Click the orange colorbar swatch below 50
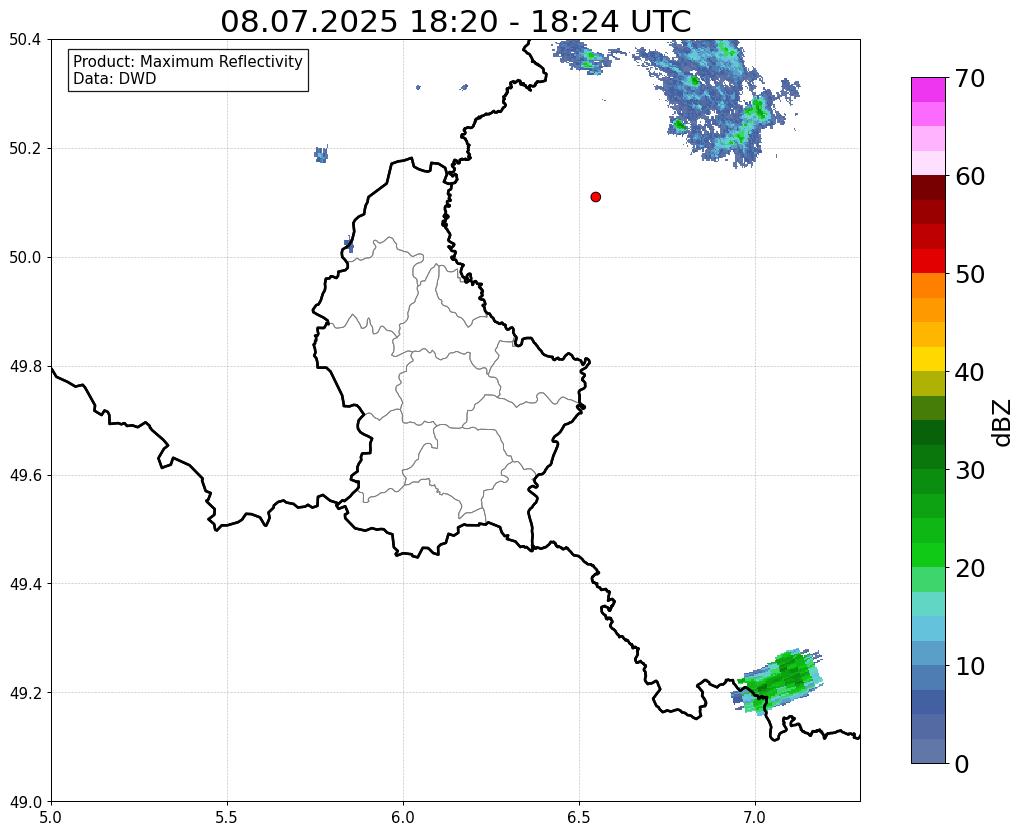Viewport: 1023px width, 834px height. pyautogui.click(x=928, y=285)
